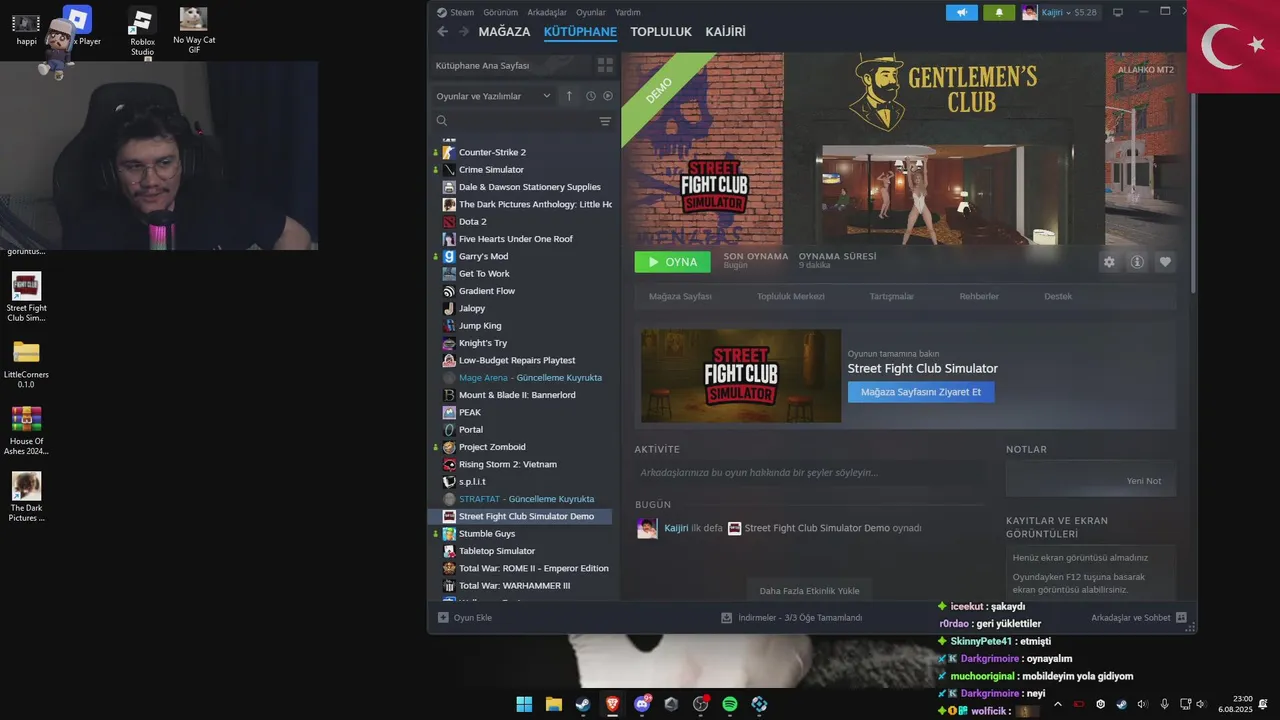
Task: Open the Yardım menu
Action: click(628, 12)
